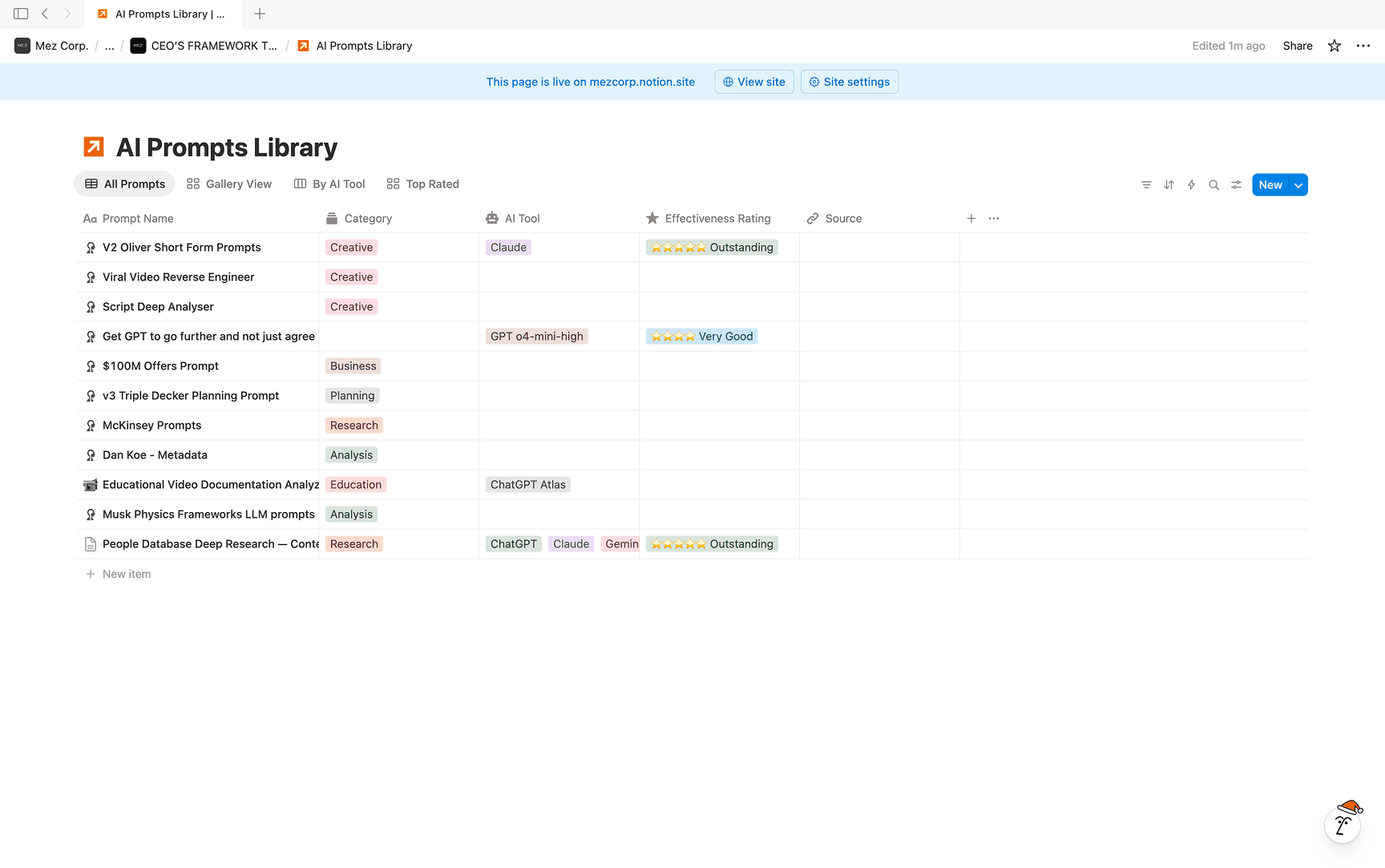Expand the breadcrumb ellipsis

pos(110,46)
